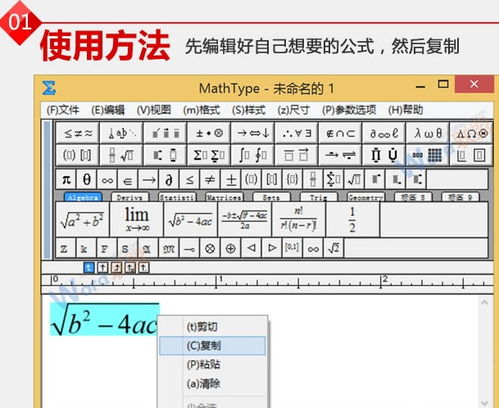
Task: Insert the one-half fraction
Action: click(x=353, y=220)
